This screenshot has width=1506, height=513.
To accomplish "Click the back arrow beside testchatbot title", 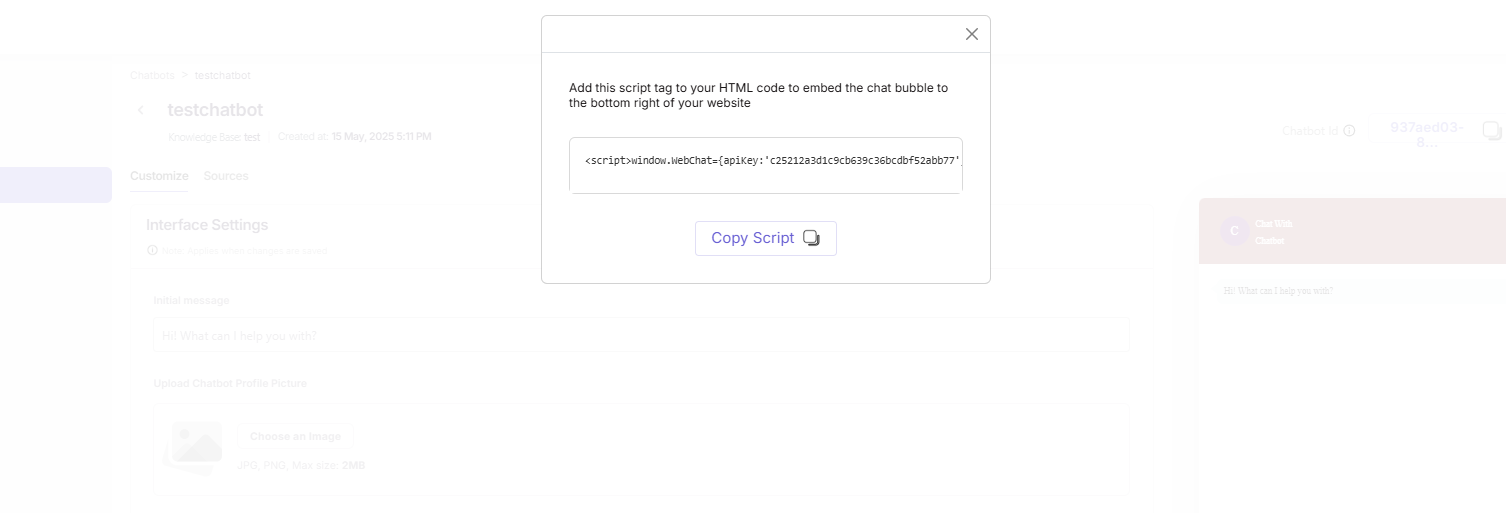I will 141,110.
